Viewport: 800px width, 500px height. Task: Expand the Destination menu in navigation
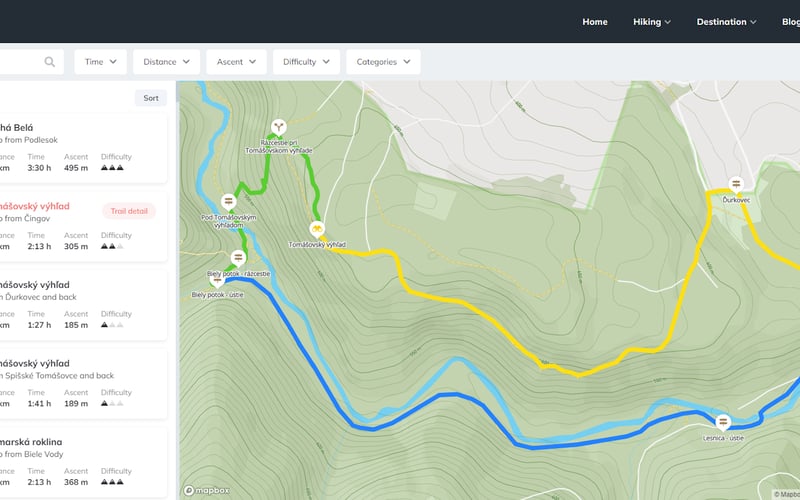[727, 22]
